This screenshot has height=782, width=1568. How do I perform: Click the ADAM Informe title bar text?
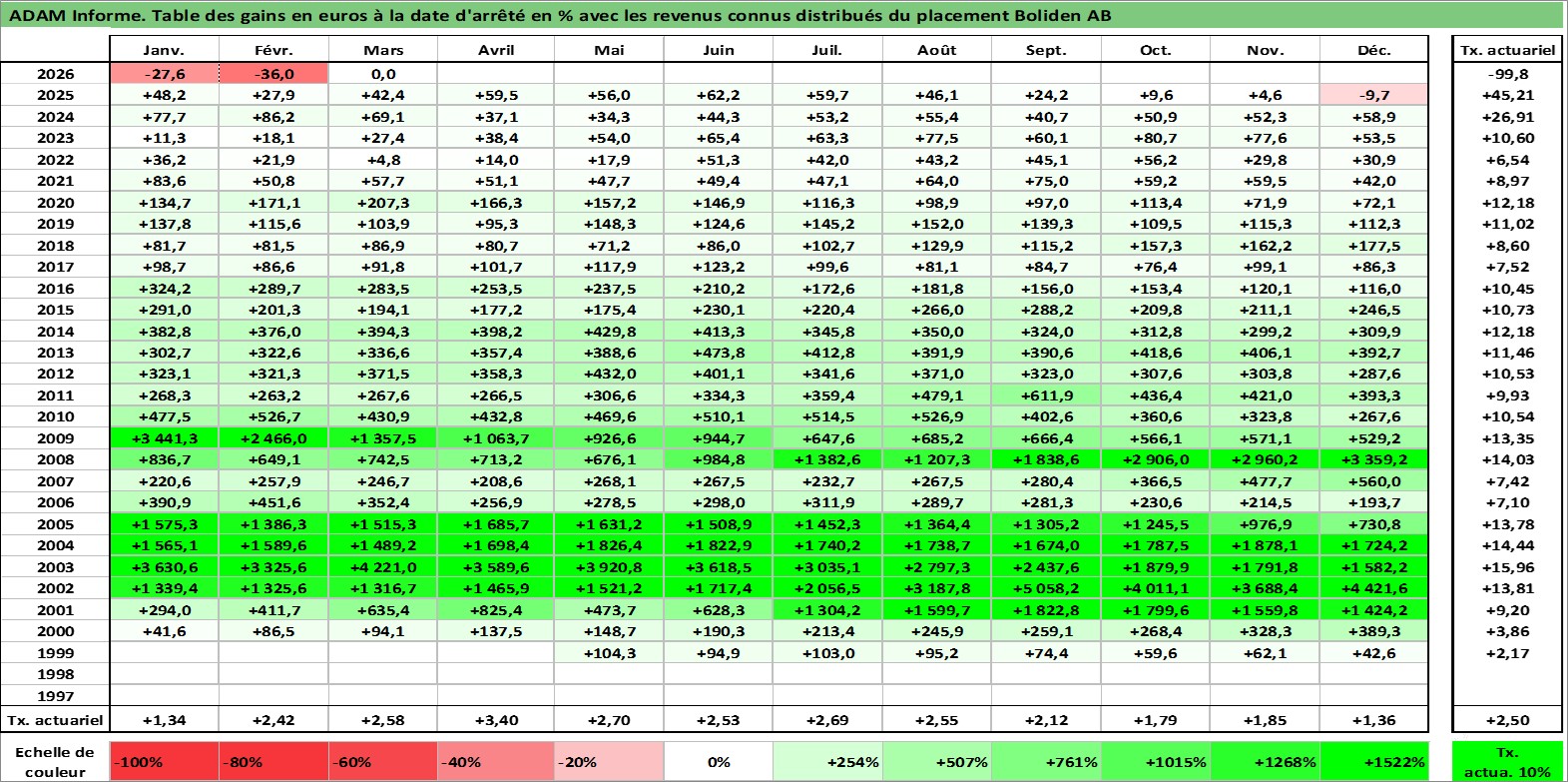[560, 15]
